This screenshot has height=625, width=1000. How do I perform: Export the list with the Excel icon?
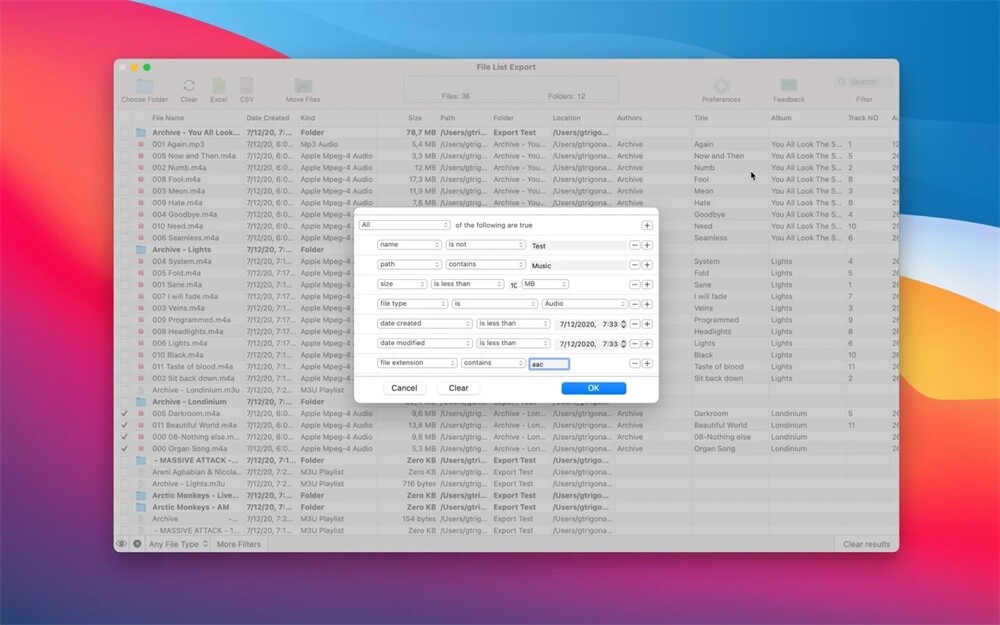(219, 85)
